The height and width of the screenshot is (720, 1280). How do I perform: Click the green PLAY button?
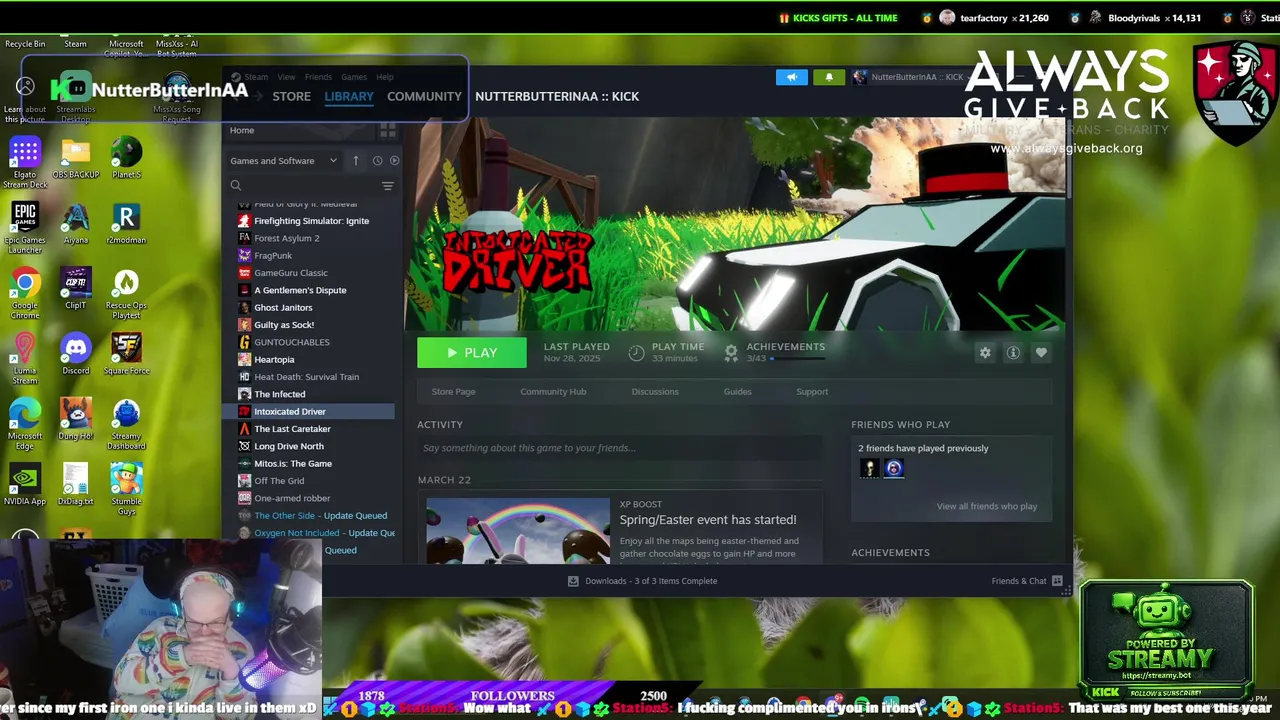coord(472,352)
